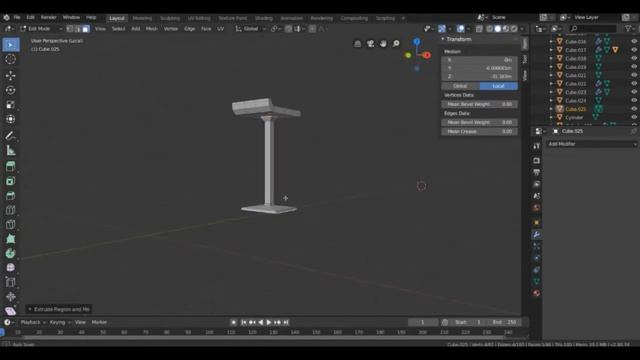Select the Transform tool
The image size is (640, 360).
pos(11,119)
